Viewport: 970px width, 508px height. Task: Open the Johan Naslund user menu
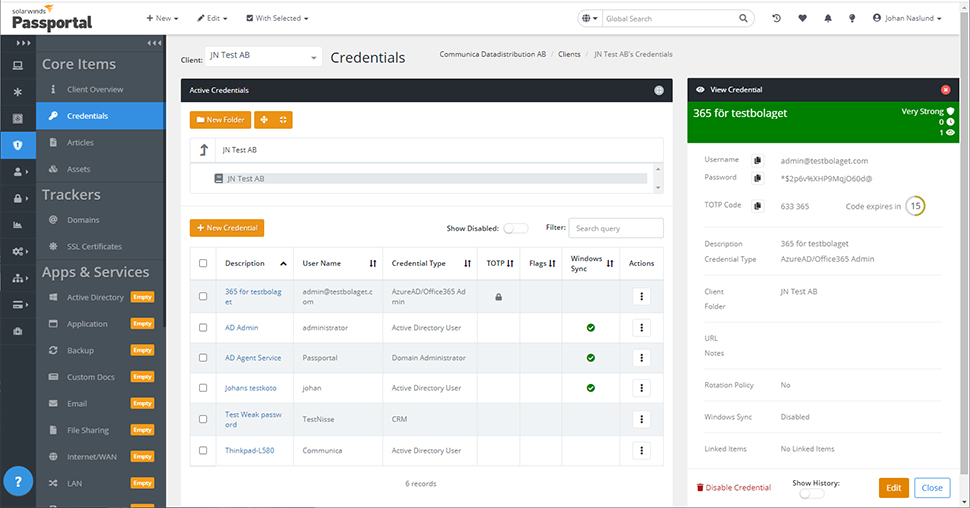(x=907, y=19)
